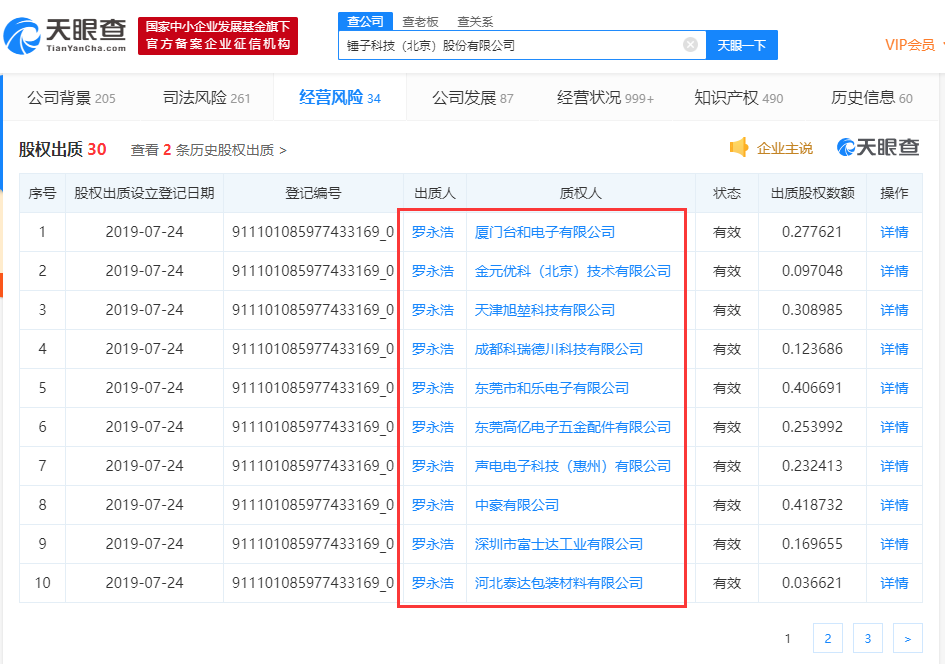
Task: Open 罗永浩 in row 1
Action: tap(433, 232)
